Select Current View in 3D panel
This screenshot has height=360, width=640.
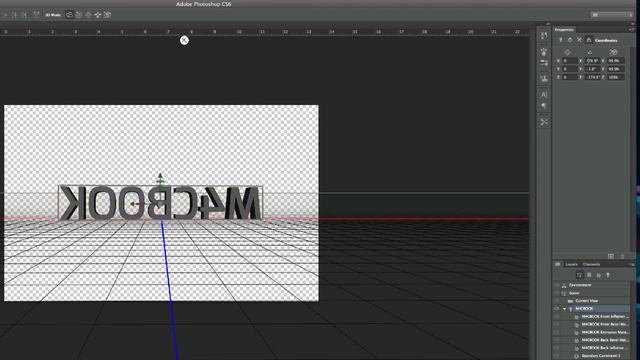click(591, 301)
